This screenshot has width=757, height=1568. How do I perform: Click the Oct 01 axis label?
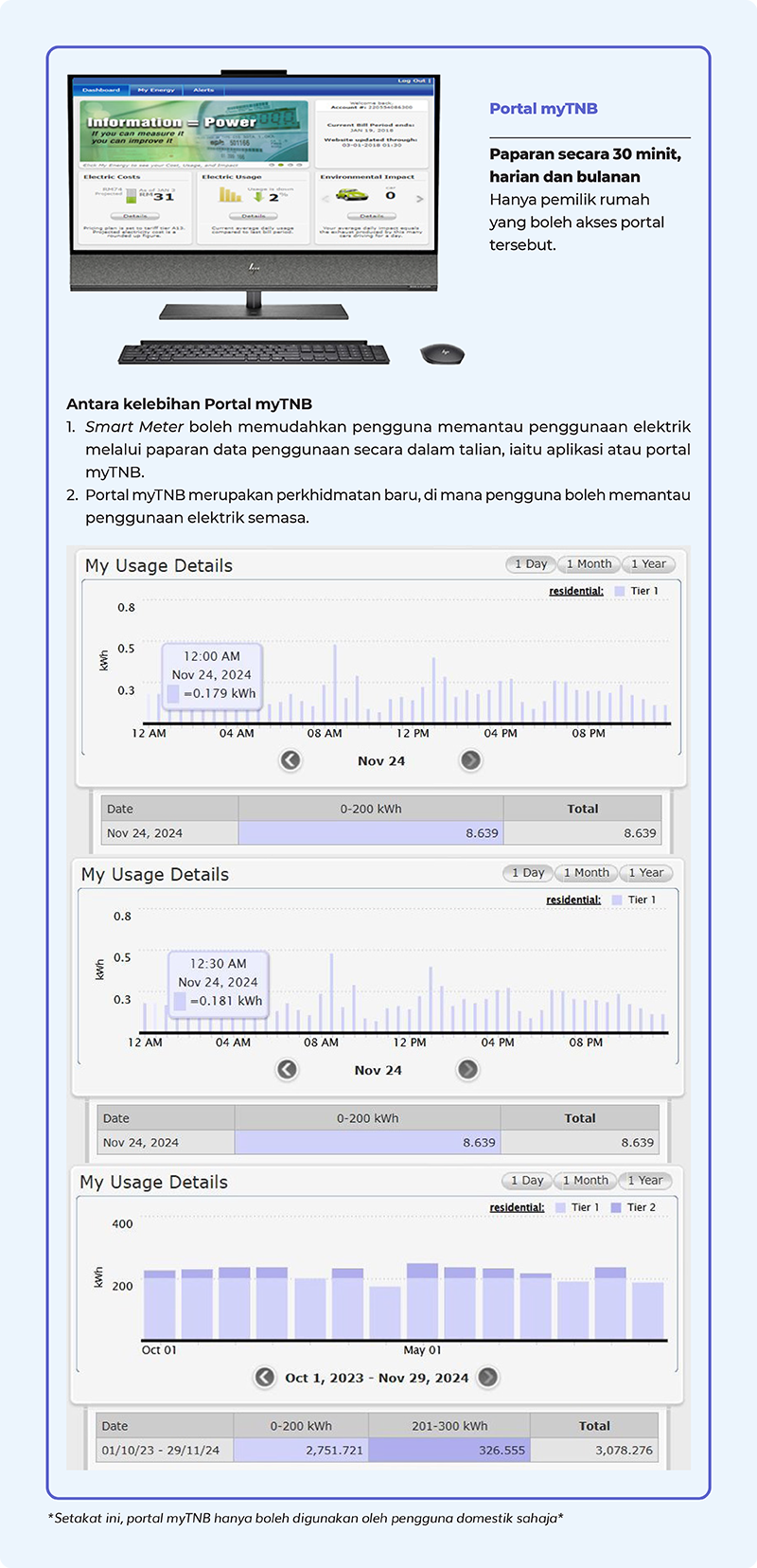click(159, 1350)
